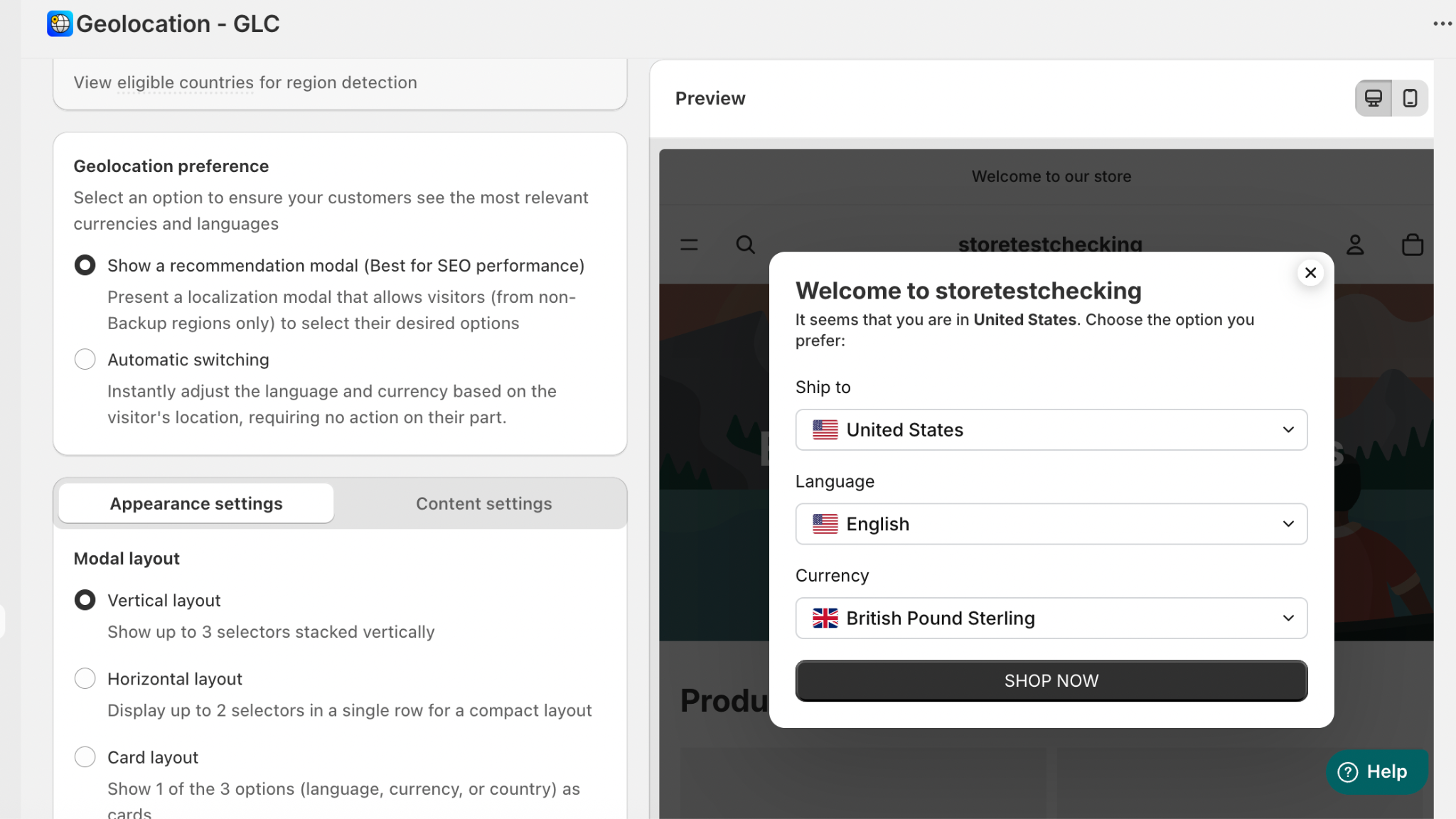The height and width of the screenshot is (819, 1456).
Task: Expand the British Pound Sterling currency dropdown
Action: coord(1051,619)
